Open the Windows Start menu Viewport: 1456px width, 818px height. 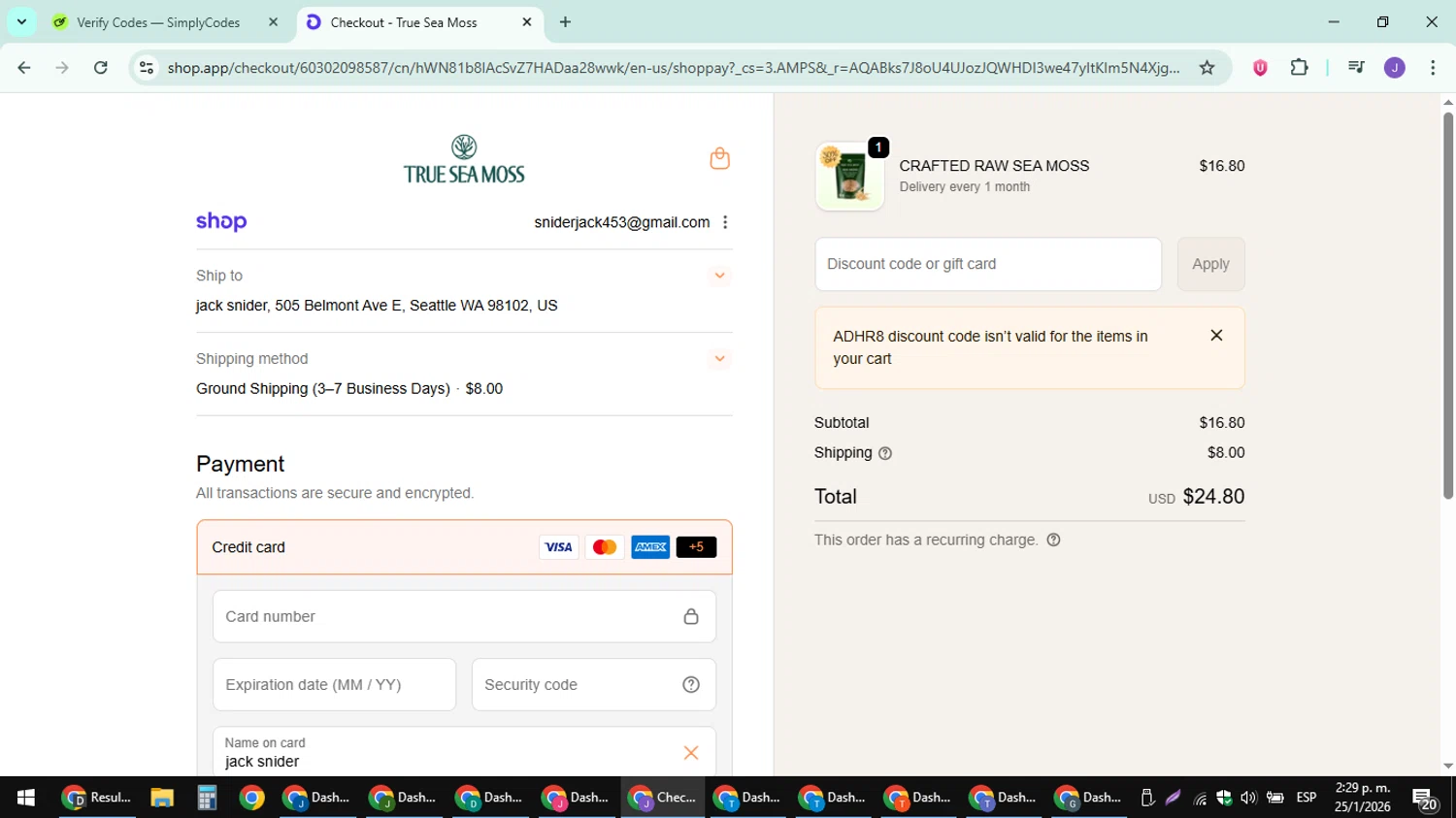tap(26, 798)
